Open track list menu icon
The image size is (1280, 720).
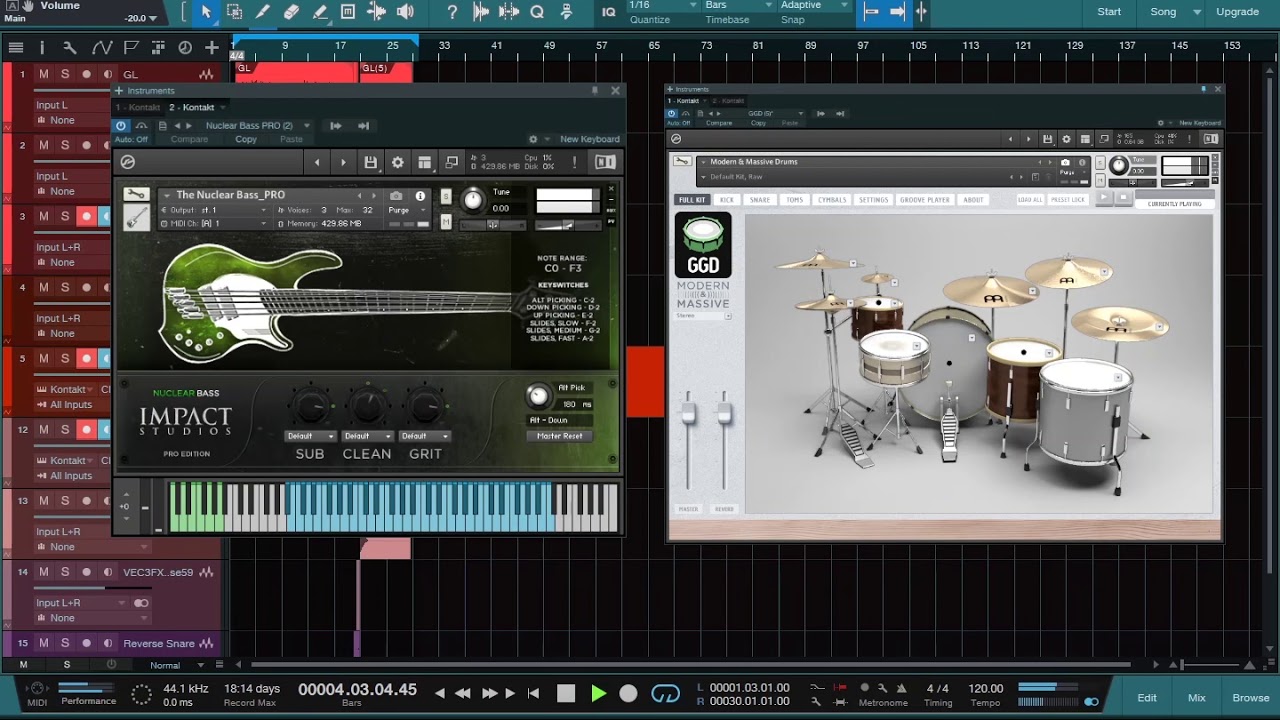coord(15,47)
